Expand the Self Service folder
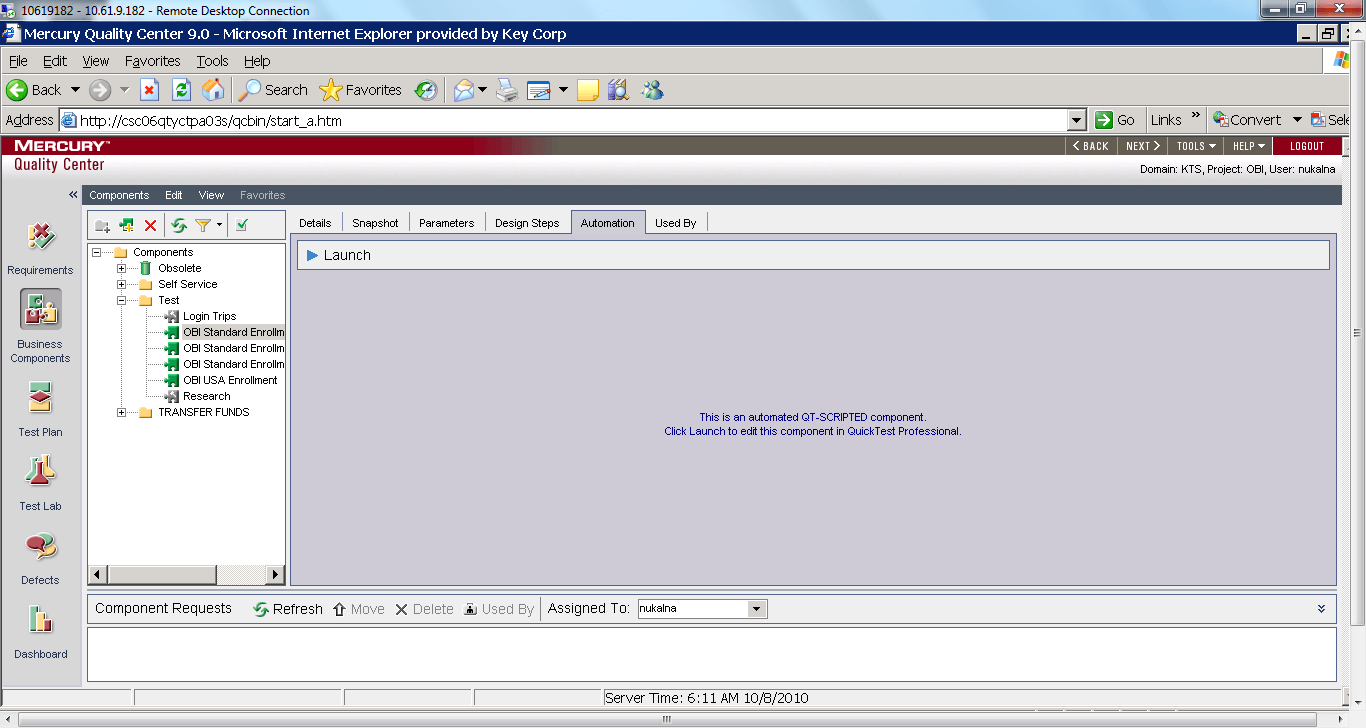 click(122, 284)
